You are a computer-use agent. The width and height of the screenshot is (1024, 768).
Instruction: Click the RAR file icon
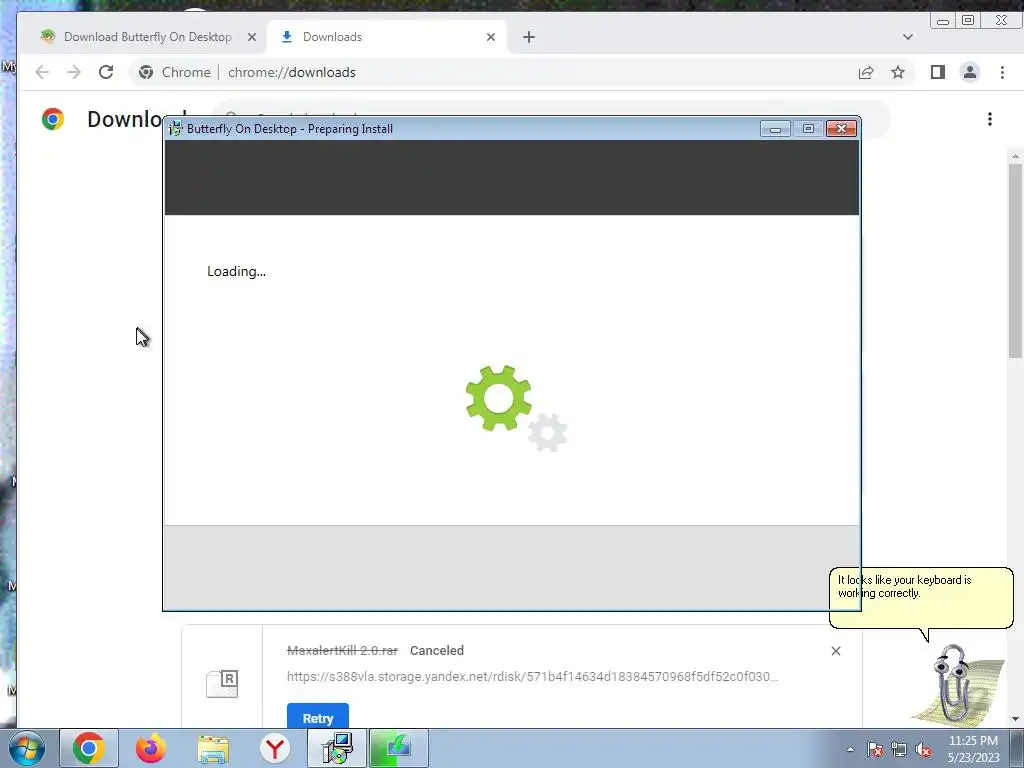(x=222, y=683)
